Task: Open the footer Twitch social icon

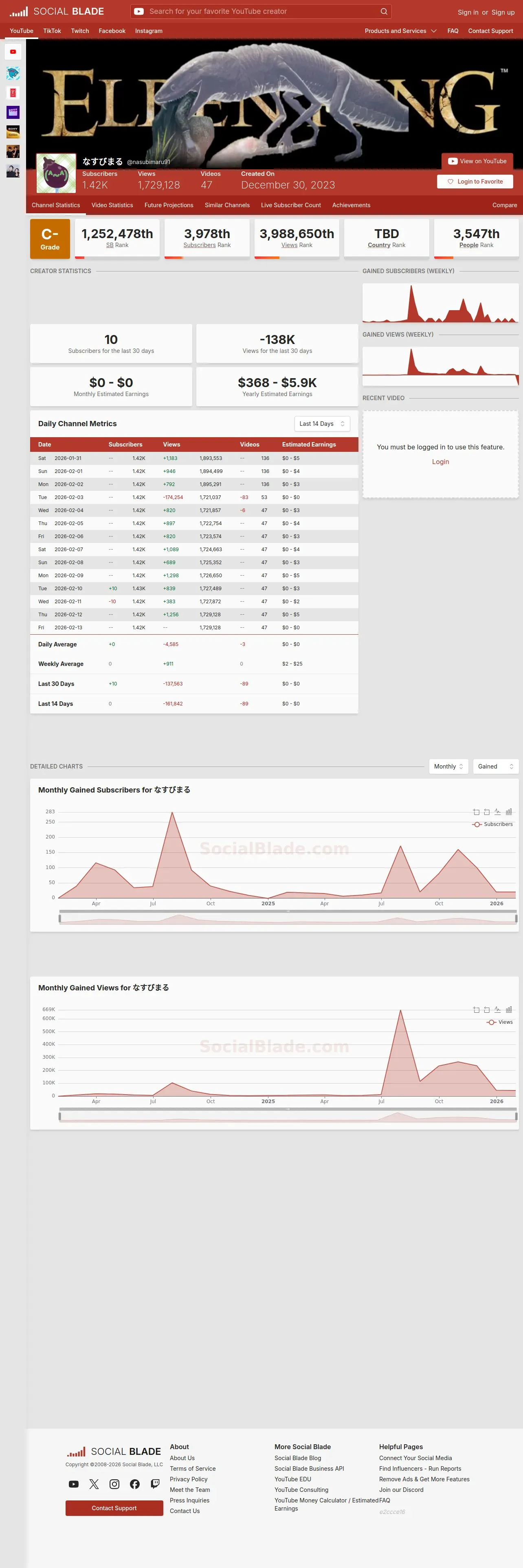Action: (155, 1484)
